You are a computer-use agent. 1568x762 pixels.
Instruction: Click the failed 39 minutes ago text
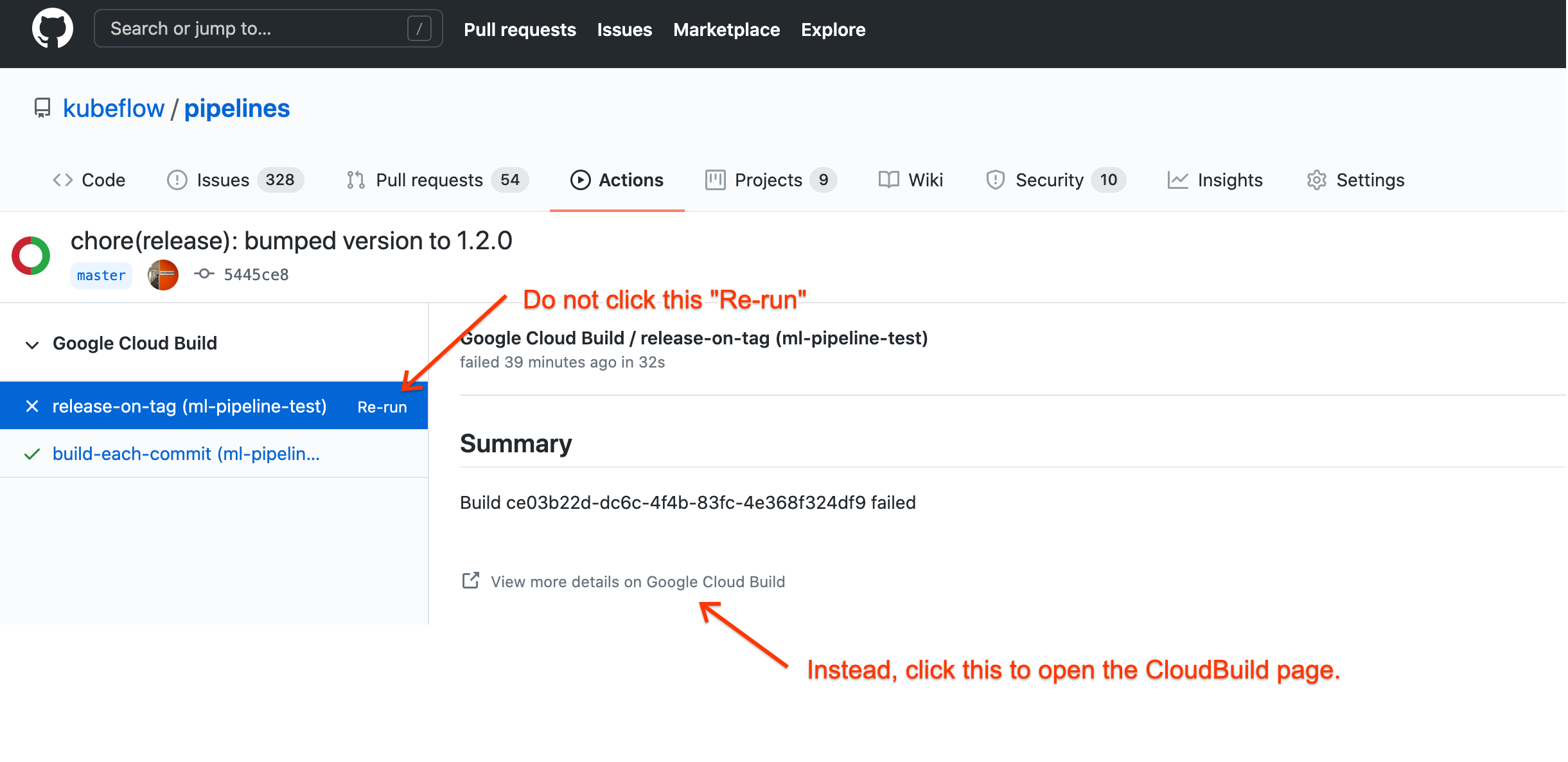pos(562,362)
